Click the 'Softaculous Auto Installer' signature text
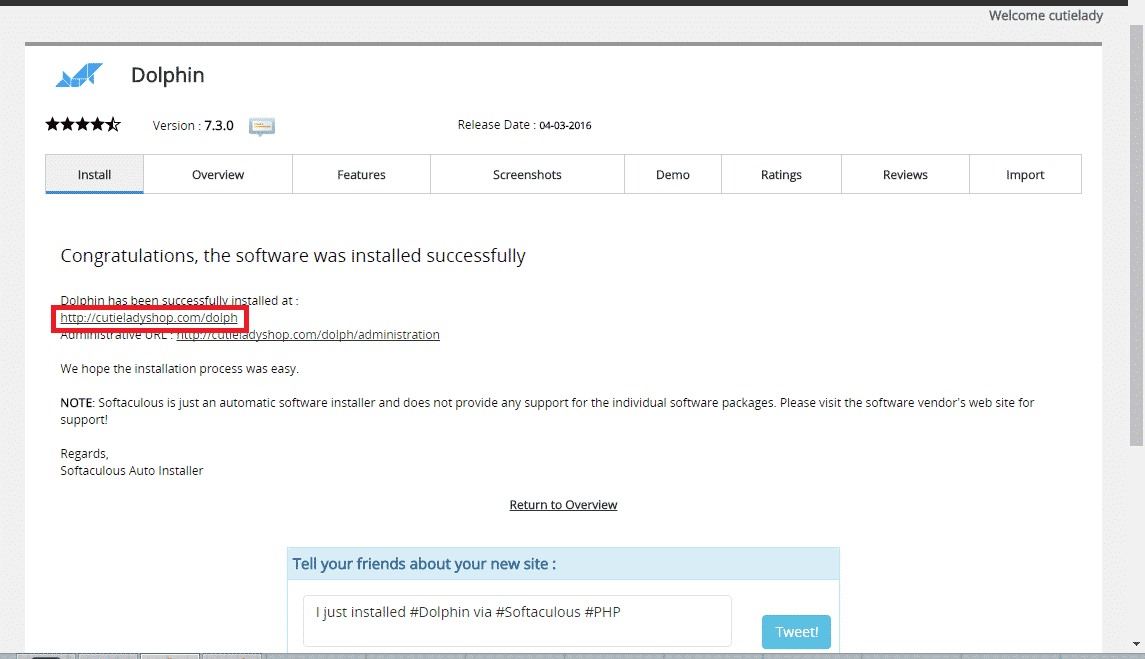Screen dimensions: 1145x659 131,471
